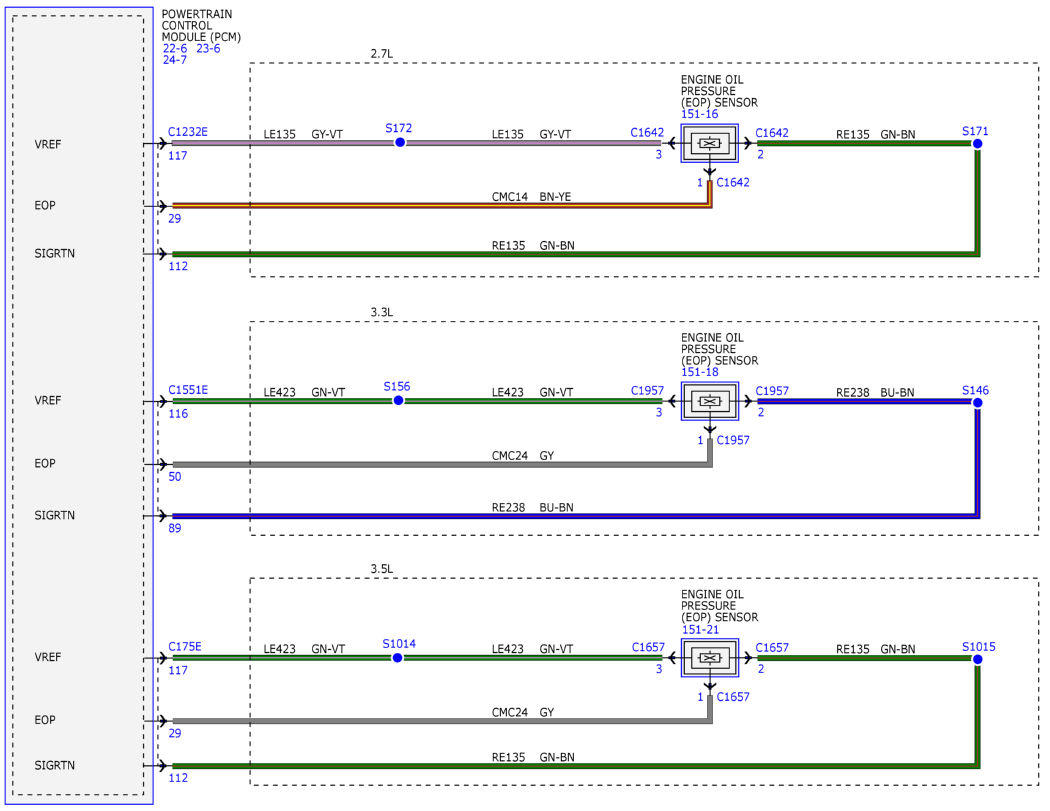Click the 2.7L section heading
The width and height of the screenshot is (1050, 811).
click(x=382, y=54)
